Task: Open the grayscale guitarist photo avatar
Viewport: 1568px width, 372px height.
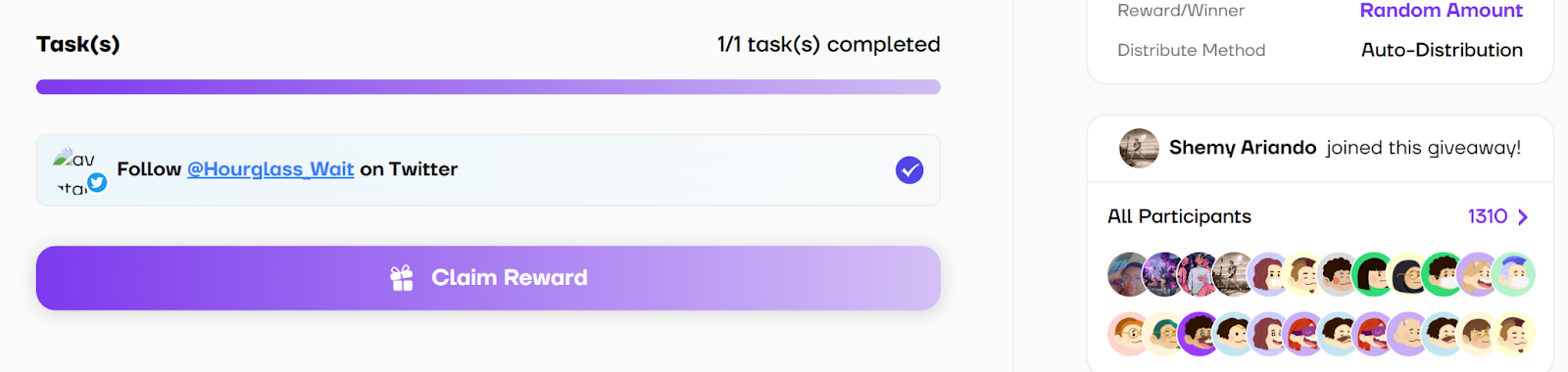Action: (x=1234, y=274)
